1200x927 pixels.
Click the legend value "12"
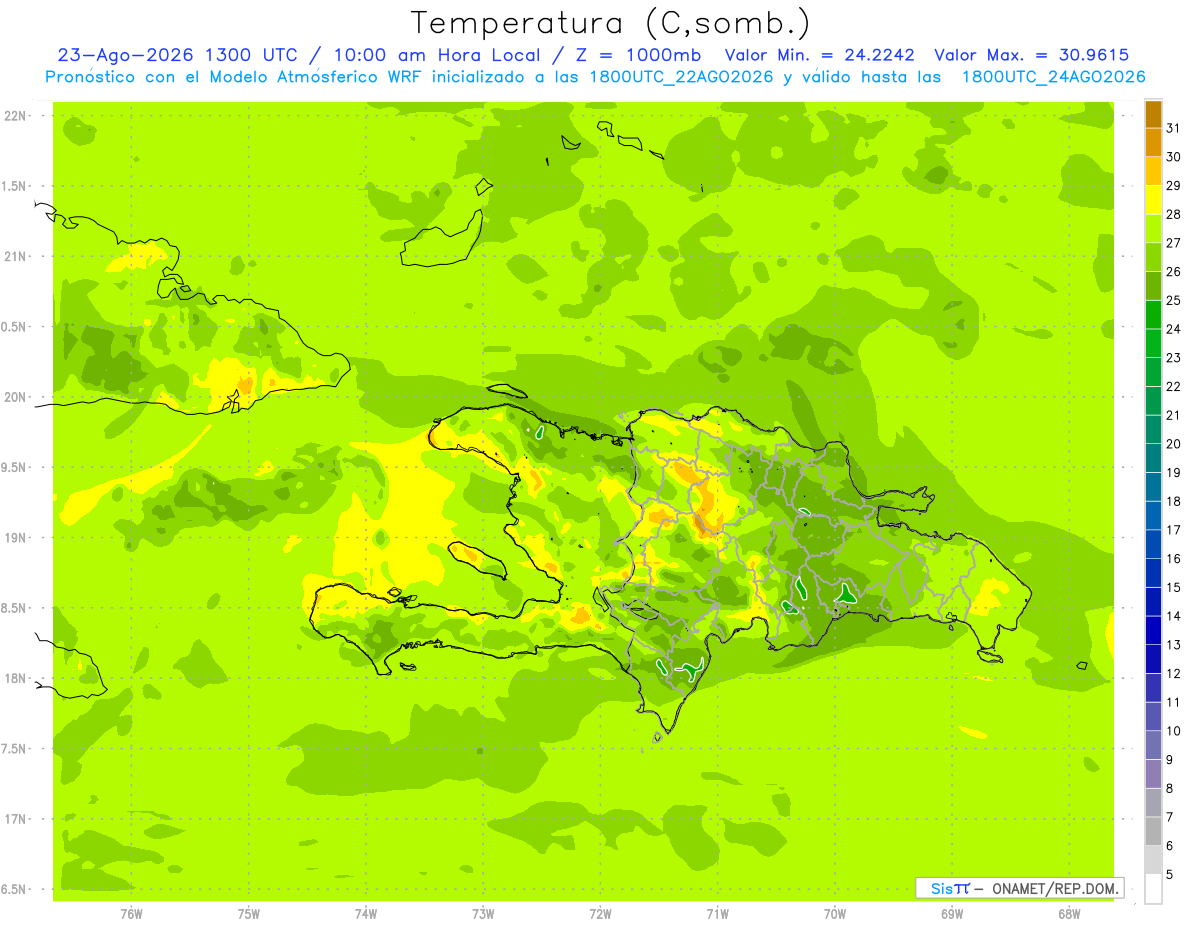coord(1174,674)
